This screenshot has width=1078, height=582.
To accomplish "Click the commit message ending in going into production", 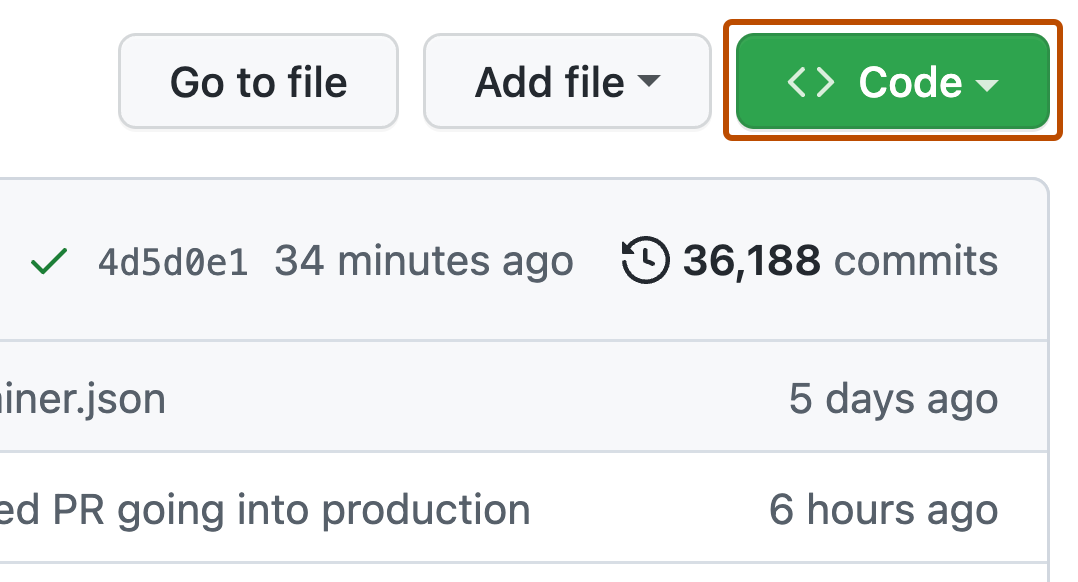I will coord(265,509).
